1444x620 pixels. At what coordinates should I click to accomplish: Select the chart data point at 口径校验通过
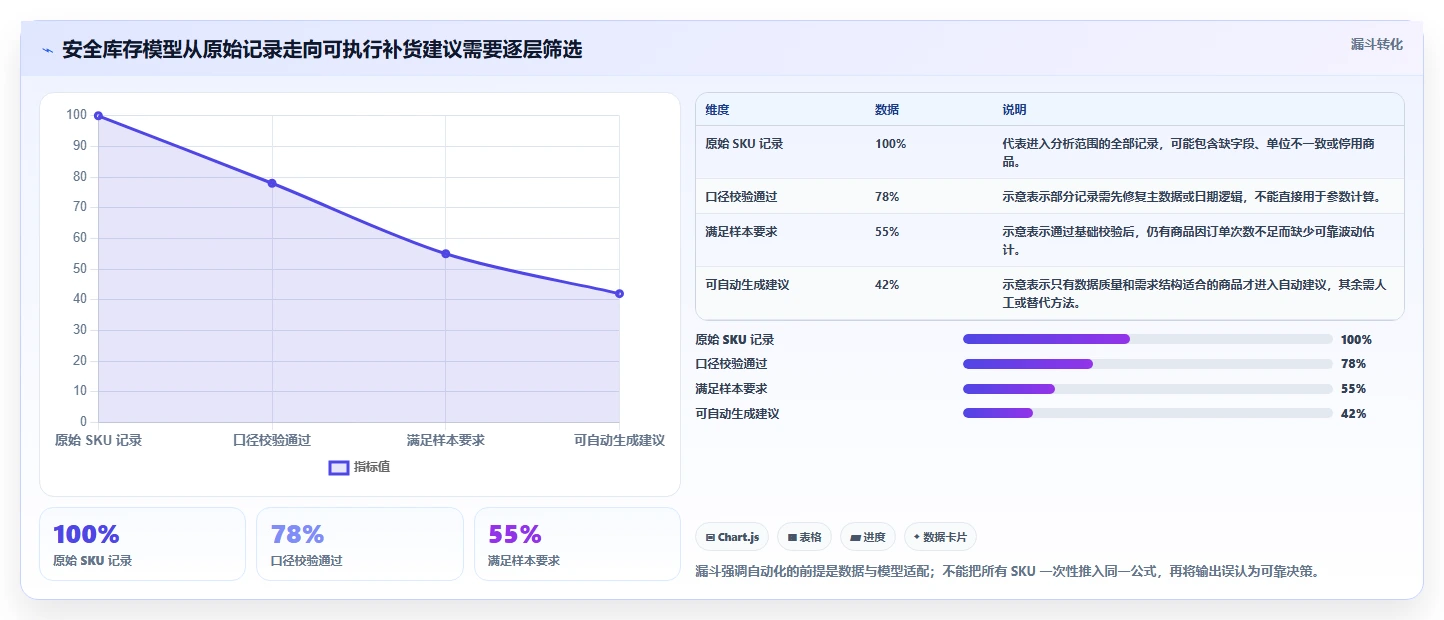[x=272, y=183]
